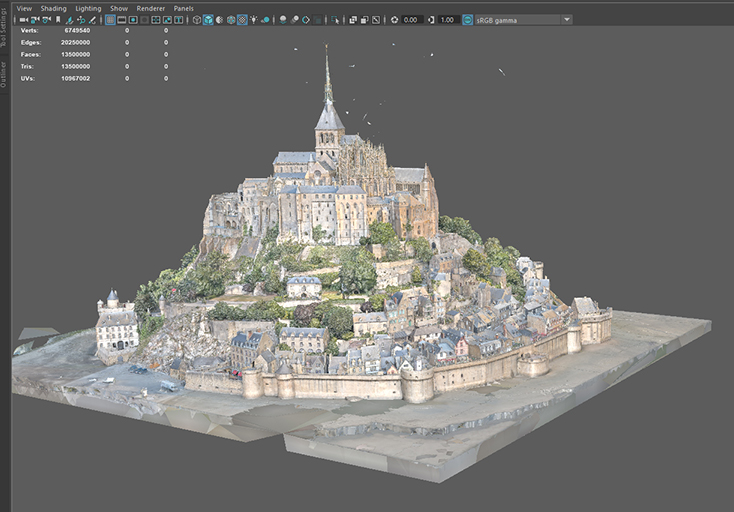The image size is (734, 512).
Task: Toggle the Gate Mask button
Action: click(x=144, y=20)
